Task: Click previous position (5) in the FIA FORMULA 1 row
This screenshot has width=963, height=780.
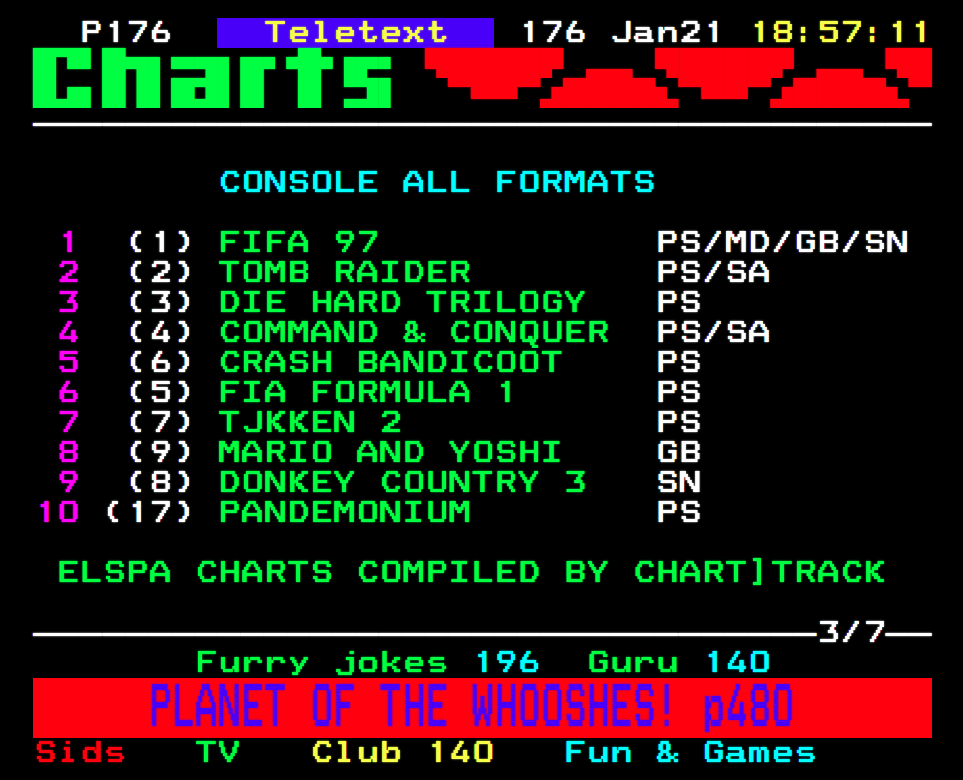Action: point(160,392)
